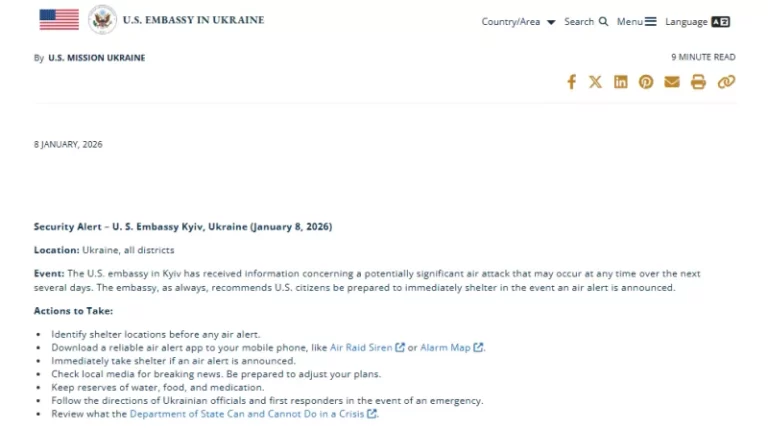Click the Pinterest share icon
The image size is (768, 428).
[646, 82]
